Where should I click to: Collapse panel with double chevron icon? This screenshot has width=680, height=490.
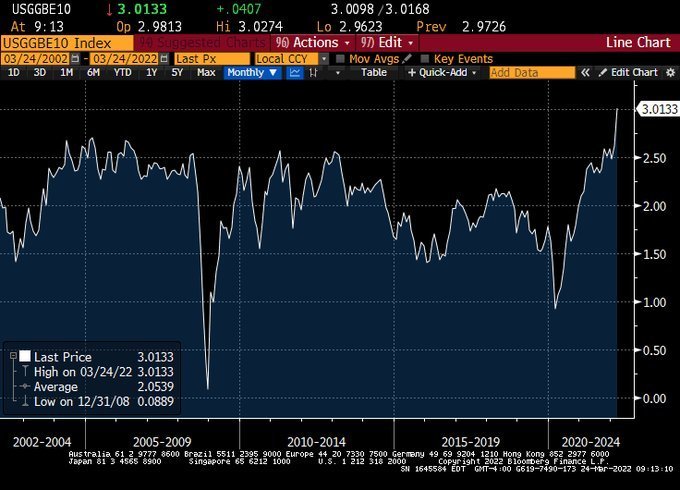click(585, 72)
